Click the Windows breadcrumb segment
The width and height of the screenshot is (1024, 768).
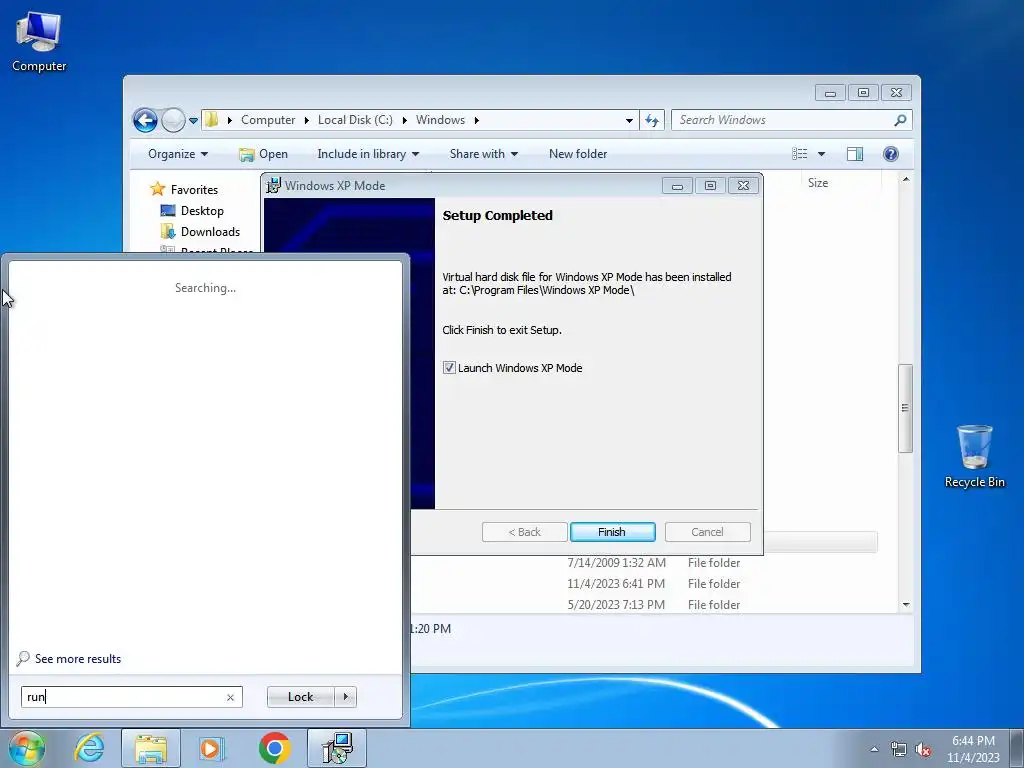[x=440, y=120]
